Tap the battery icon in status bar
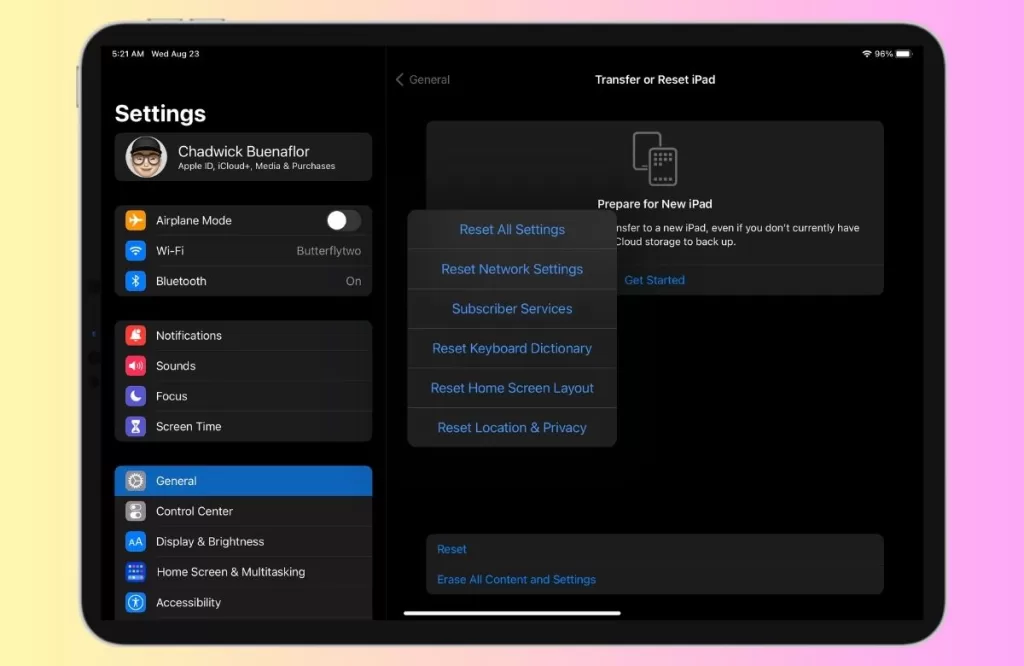 click(x=904, y=54)
